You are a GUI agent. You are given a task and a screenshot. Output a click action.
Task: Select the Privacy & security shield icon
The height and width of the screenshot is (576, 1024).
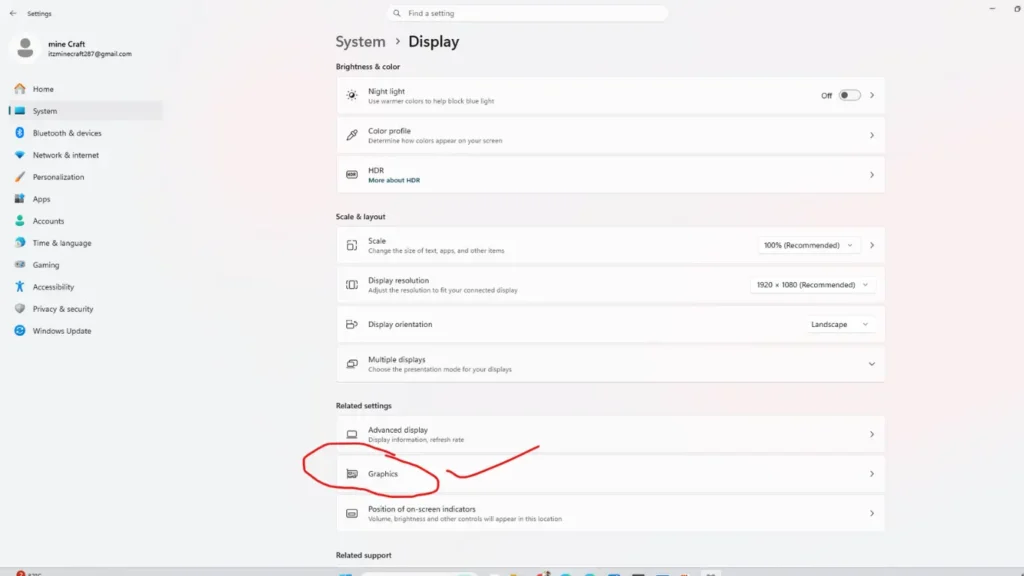click(x=20, y=308)
